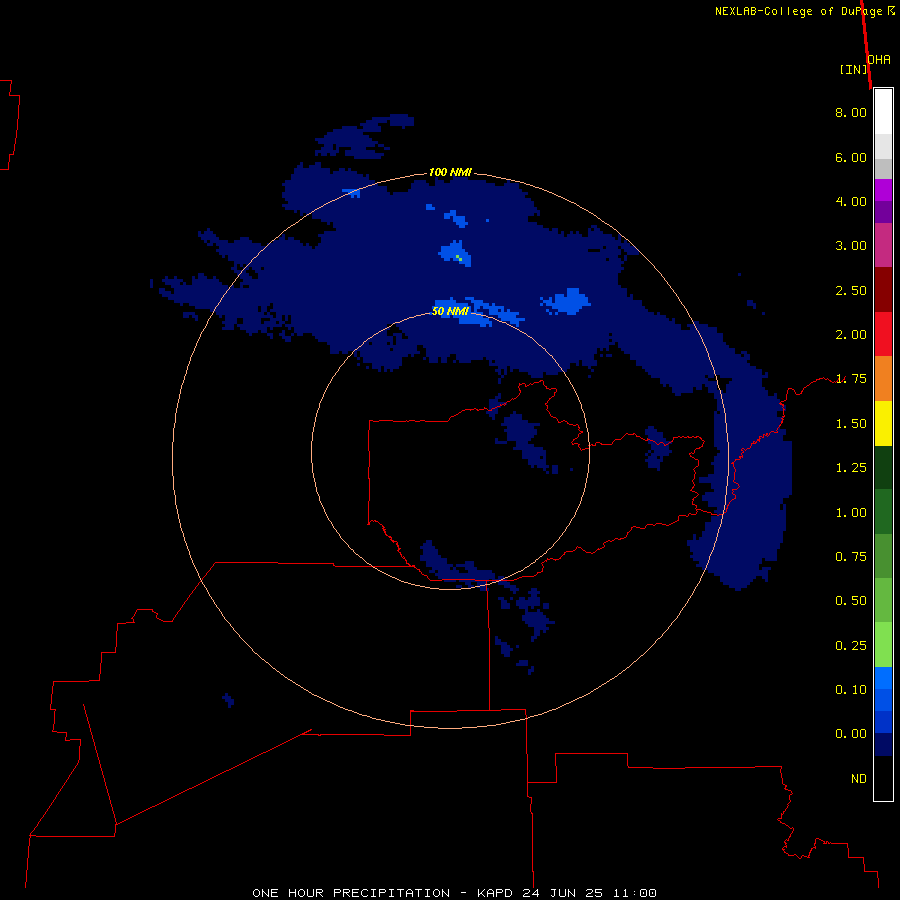Click the OHA product label

click(x=879, y=59)
